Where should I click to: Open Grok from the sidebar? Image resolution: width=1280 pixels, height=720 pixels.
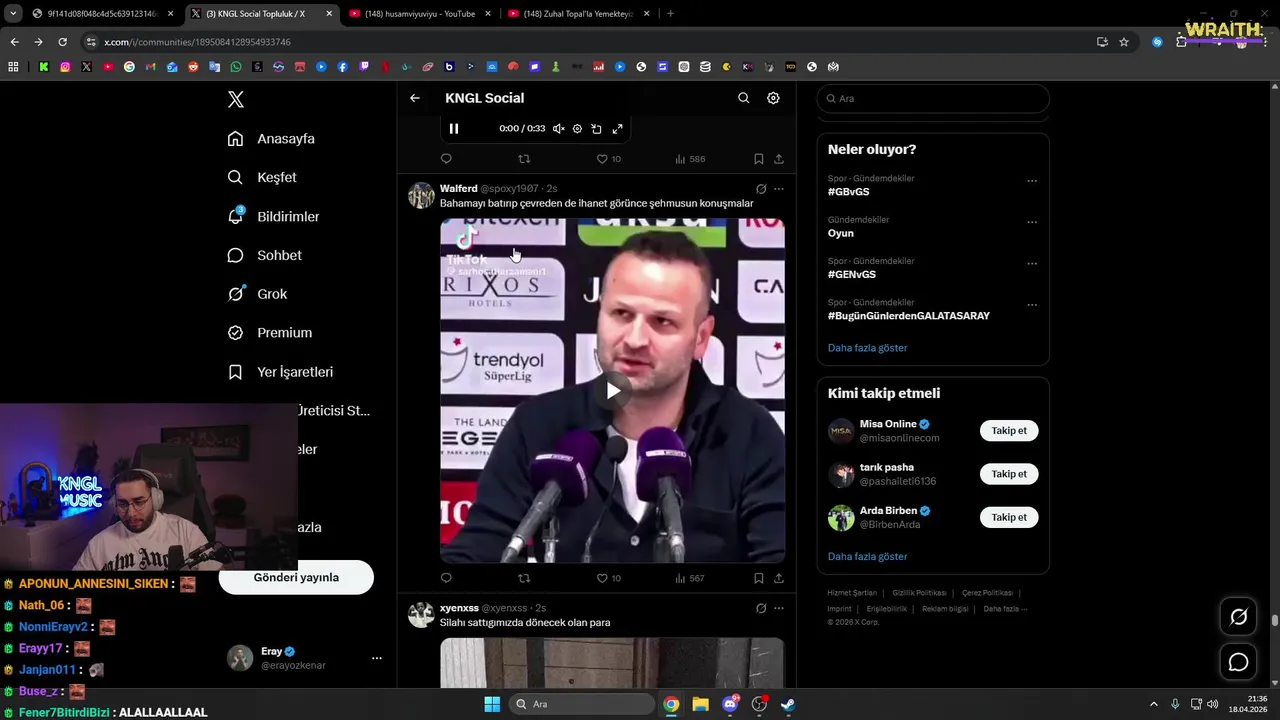click(x=257, y=294)
